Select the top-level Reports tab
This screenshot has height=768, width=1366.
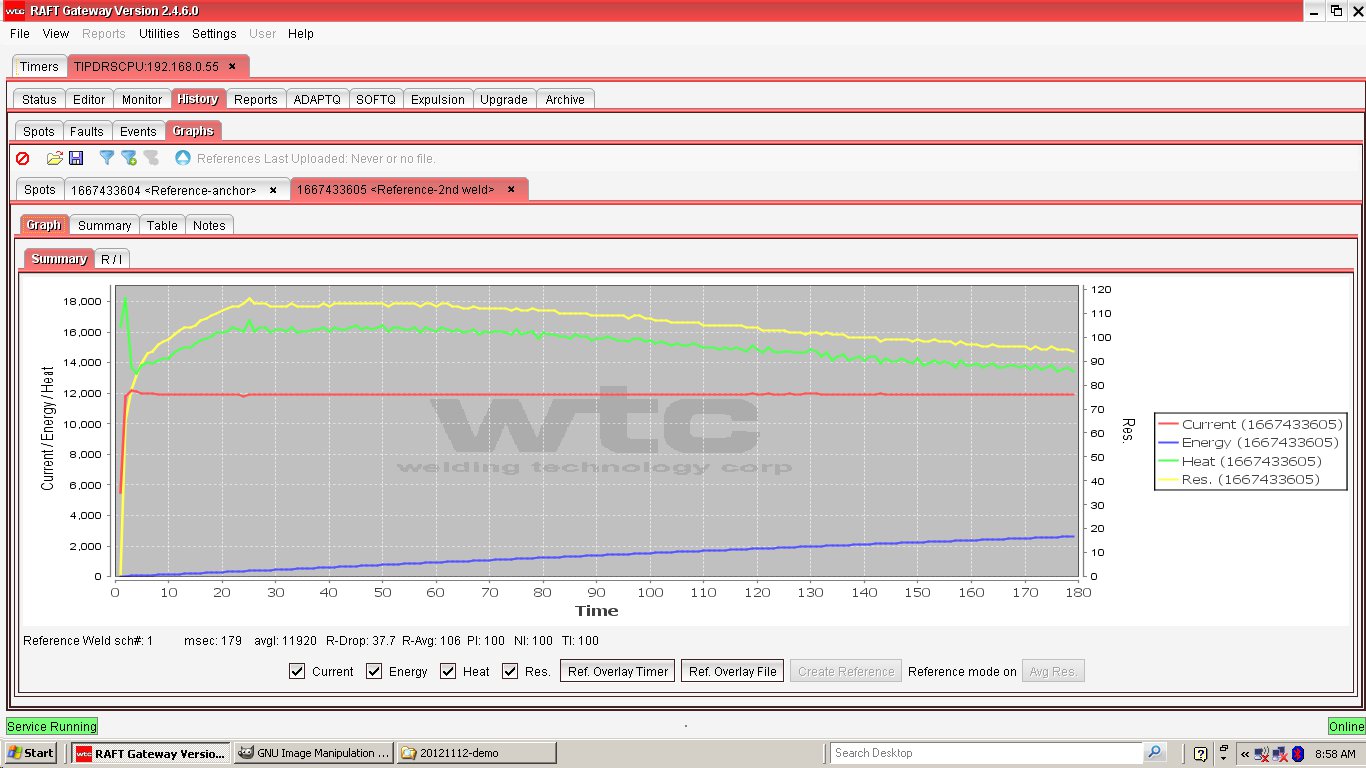(256, 99)
